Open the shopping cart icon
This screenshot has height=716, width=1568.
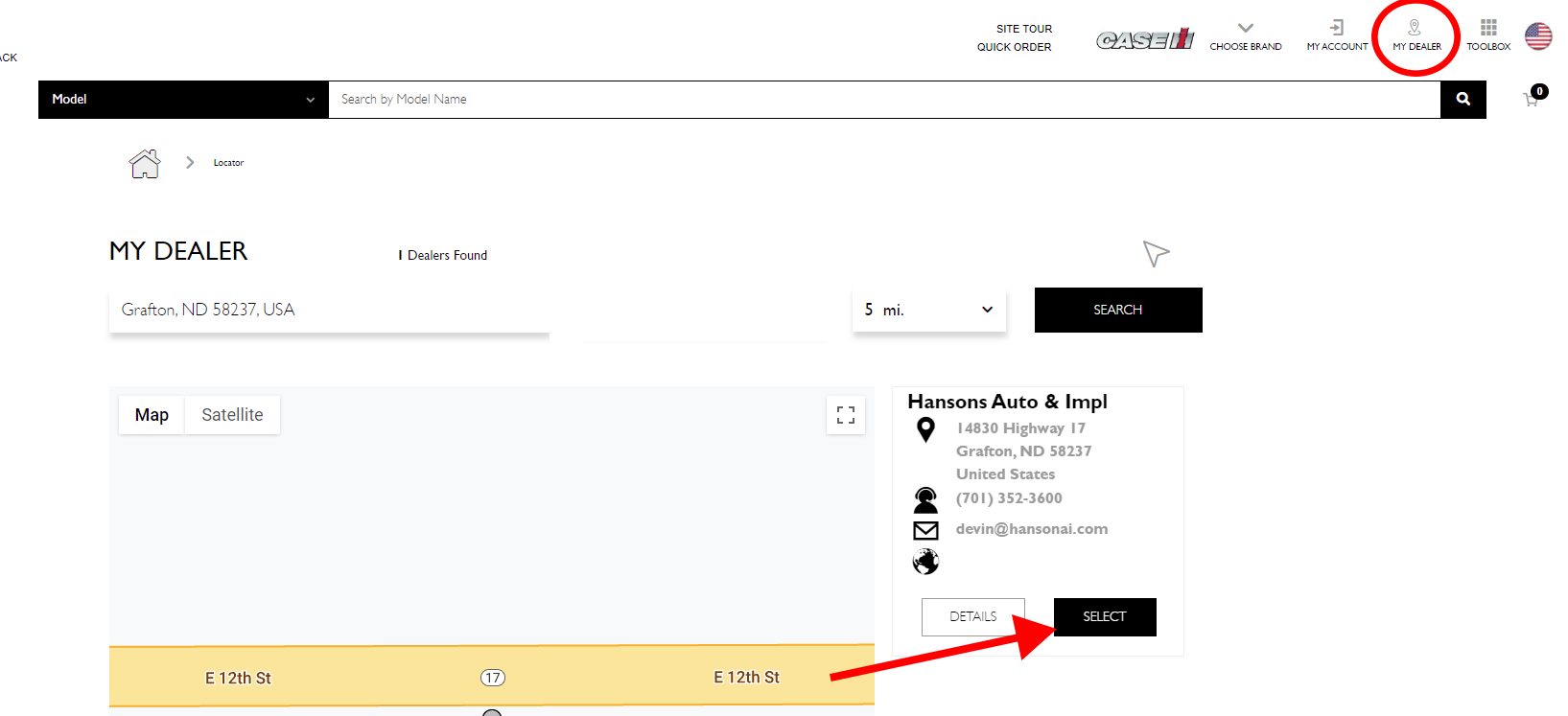(1532, 99)
